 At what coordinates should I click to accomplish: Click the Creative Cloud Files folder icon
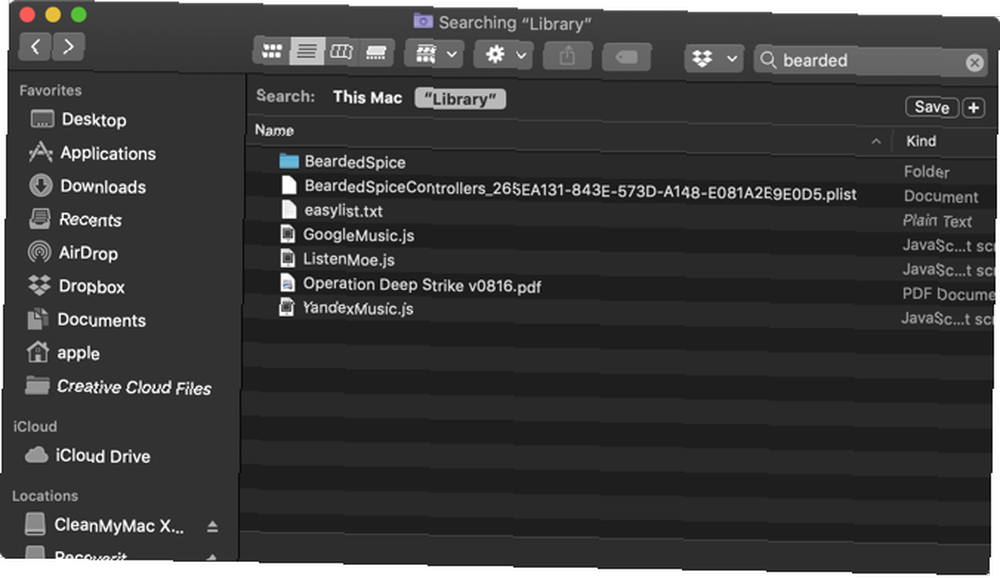[37, 385]
